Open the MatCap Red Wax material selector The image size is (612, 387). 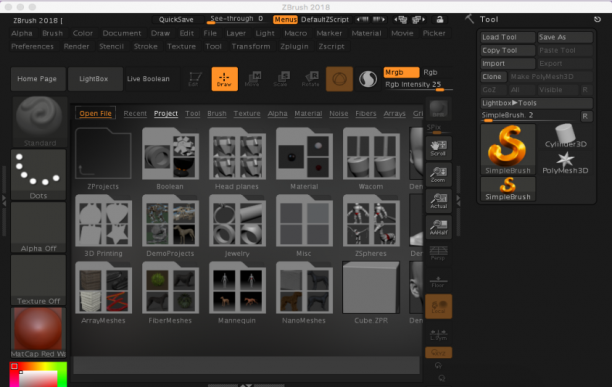(39, 332)
